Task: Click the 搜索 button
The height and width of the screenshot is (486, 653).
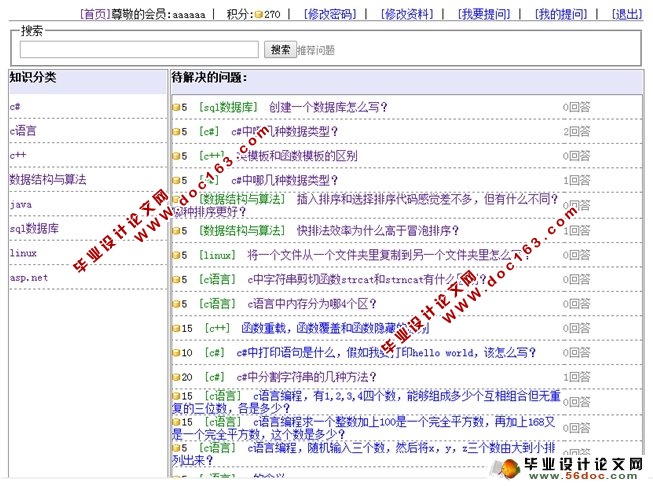Action: (280, 50)
